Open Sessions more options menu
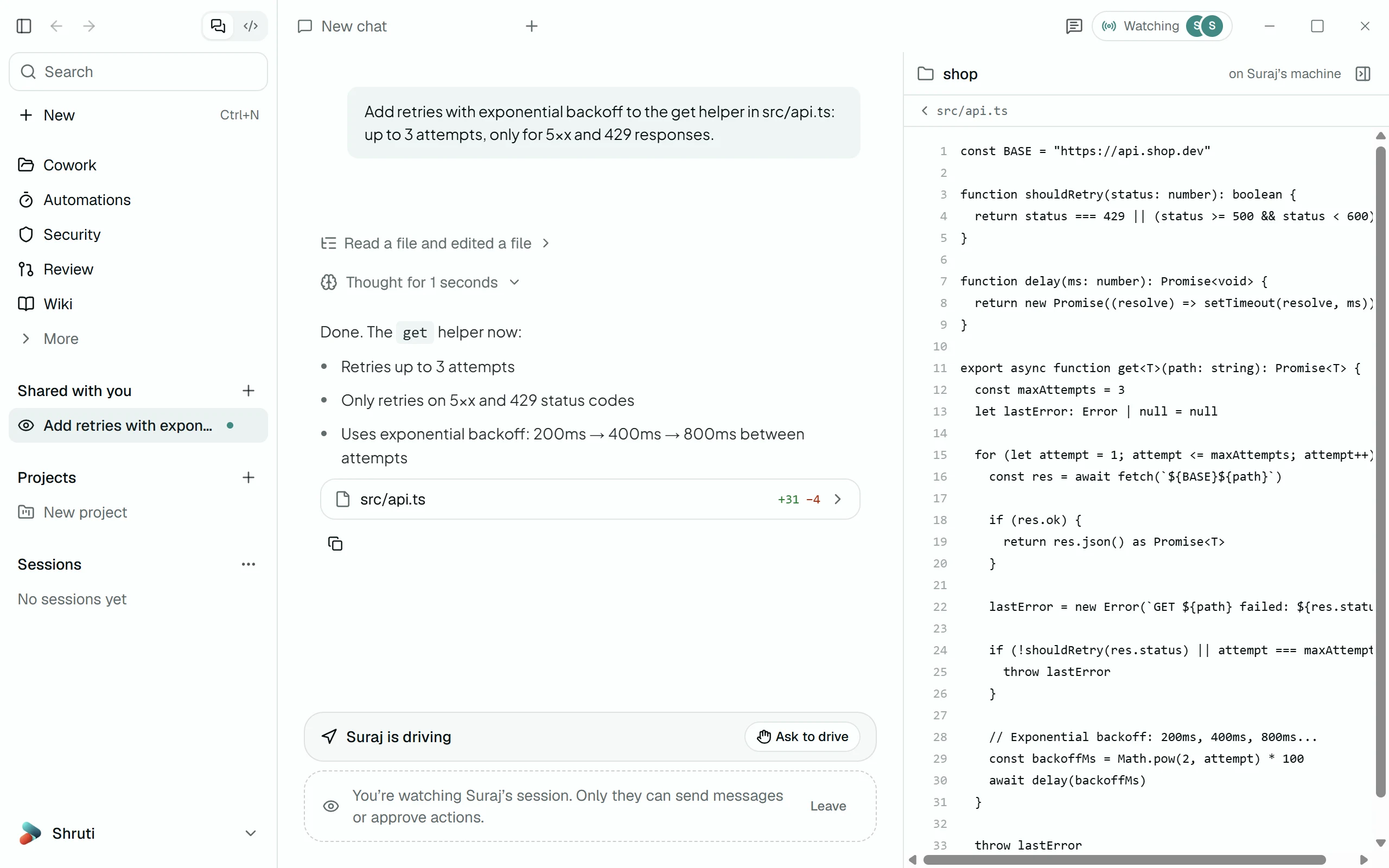The image size is (1389, 868). click(249, 564)
